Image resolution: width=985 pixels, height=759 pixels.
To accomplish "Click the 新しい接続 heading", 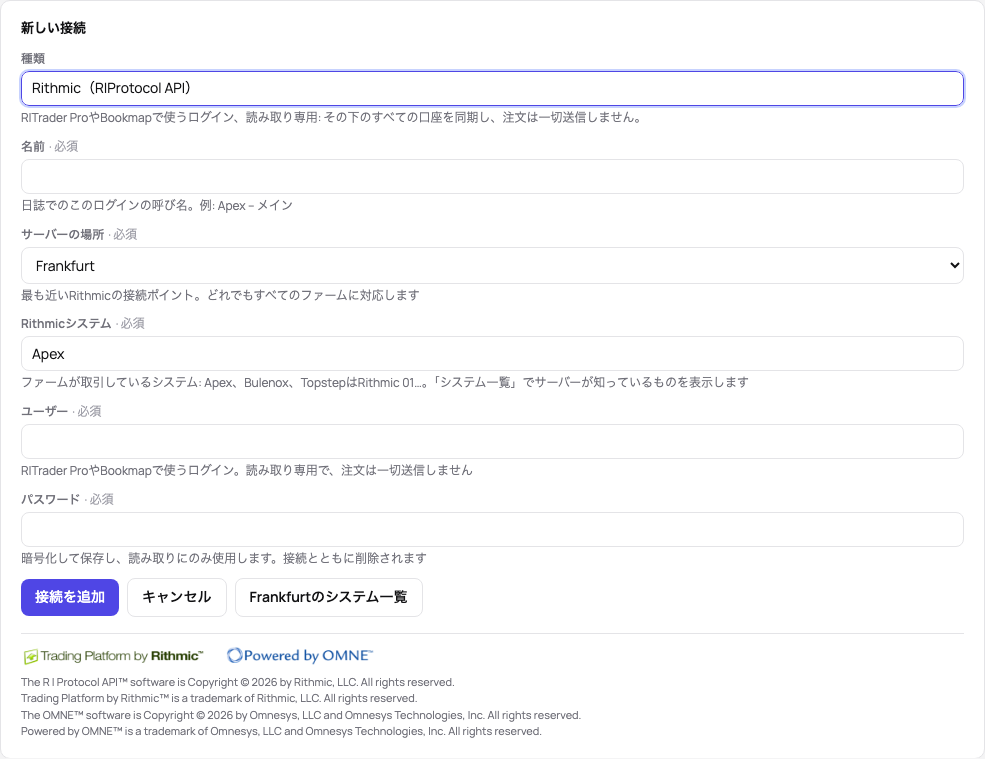I will (53, 28).
